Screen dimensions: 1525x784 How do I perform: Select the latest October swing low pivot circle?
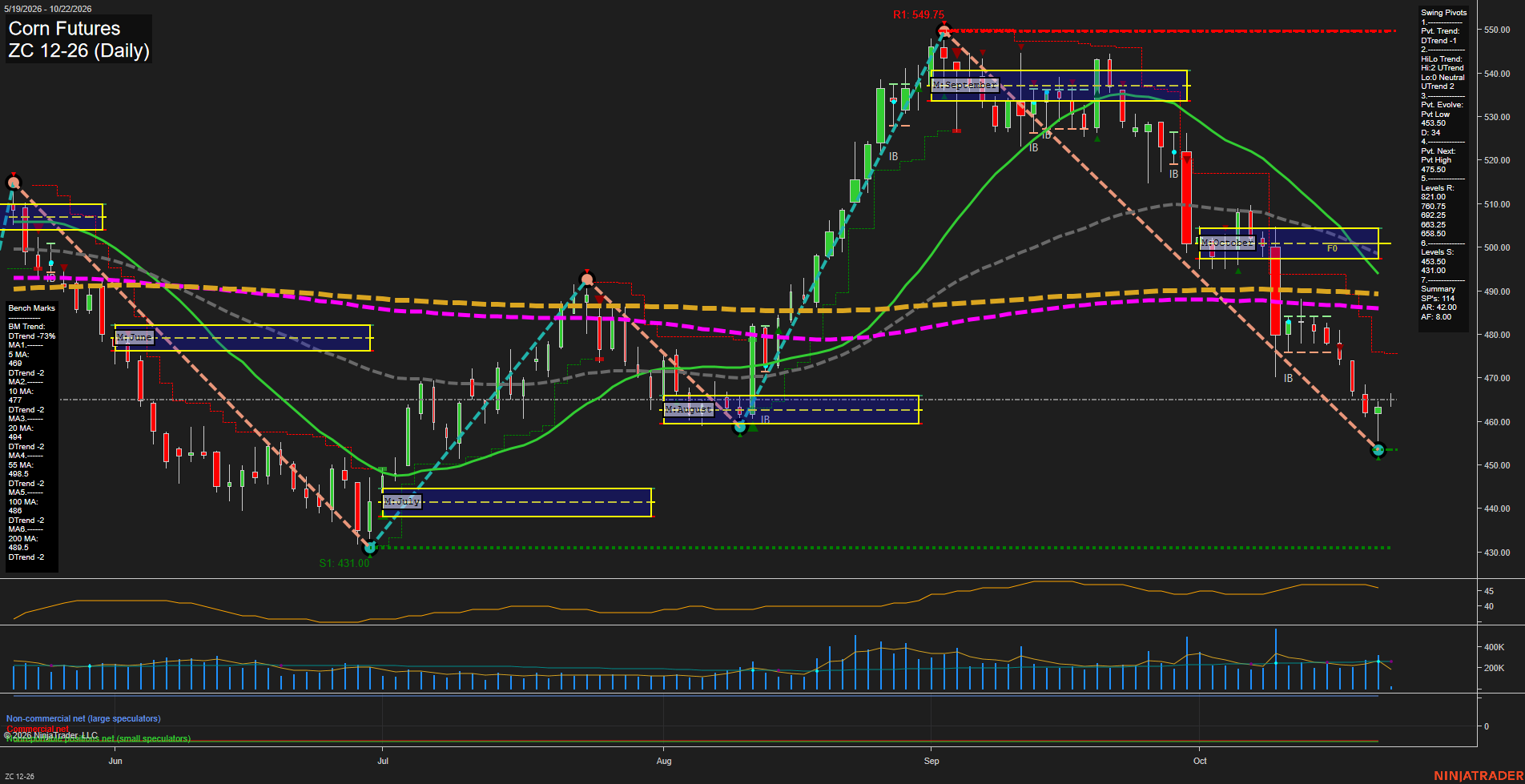coord(1378,450)
